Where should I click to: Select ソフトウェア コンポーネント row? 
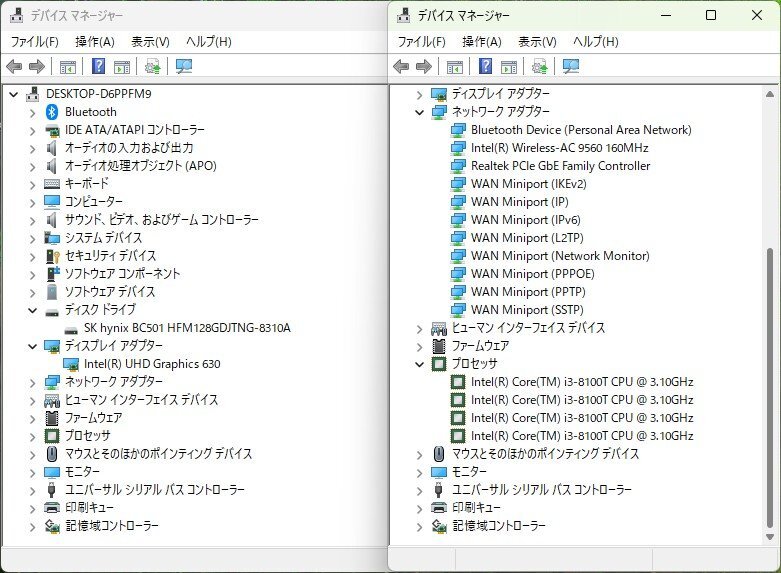123,274
